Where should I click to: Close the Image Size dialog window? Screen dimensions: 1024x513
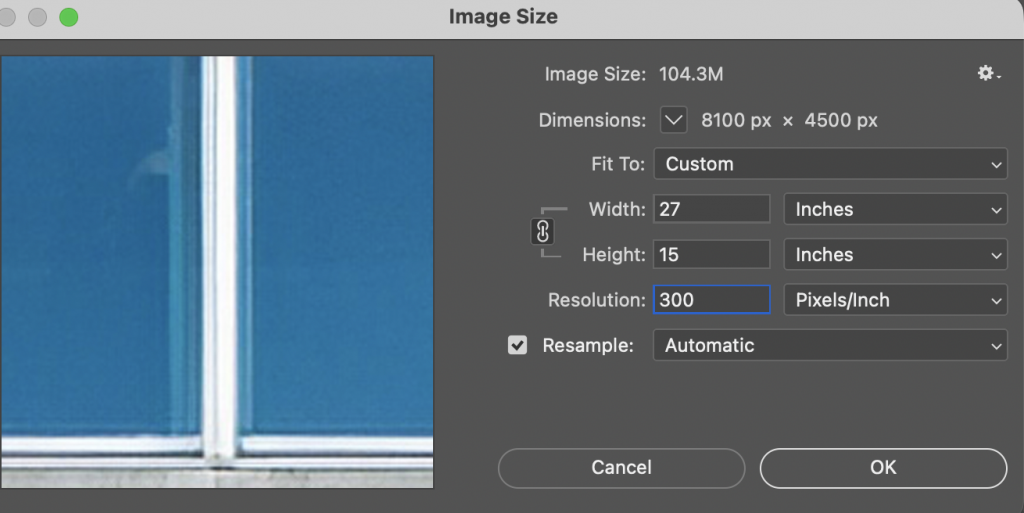coord(8,17)
